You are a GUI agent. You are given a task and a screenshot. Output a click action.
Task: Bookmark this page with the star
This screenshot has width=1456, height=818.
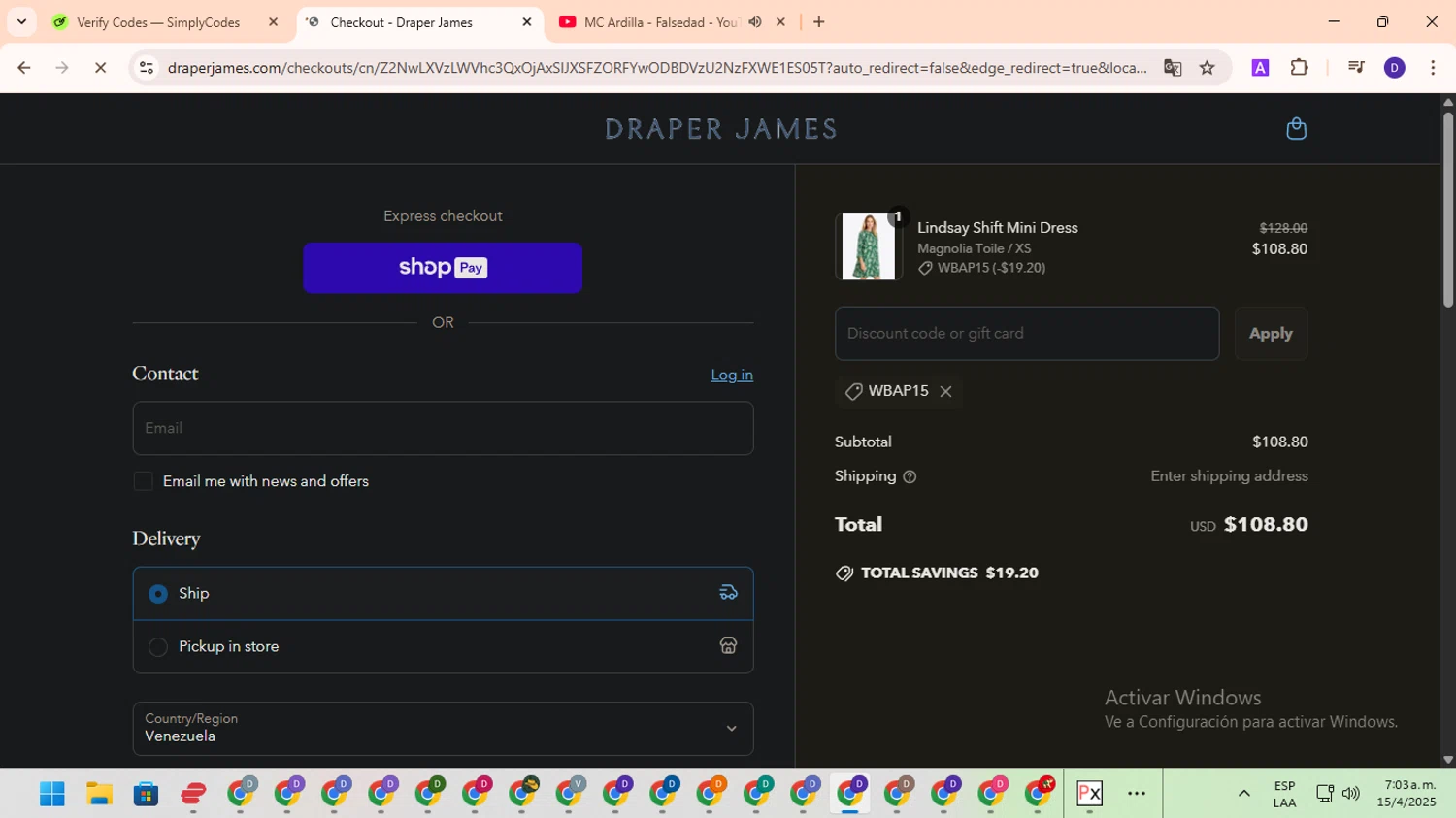(x=1207, y=68)
